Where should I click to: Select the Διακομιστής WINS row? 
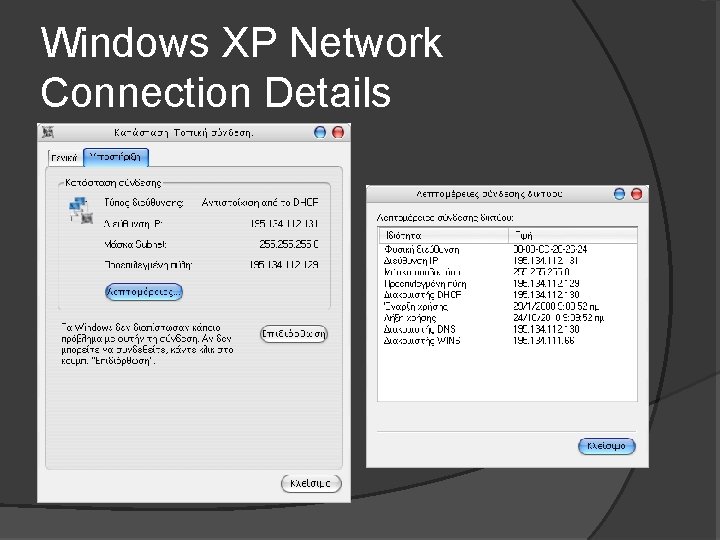pyautogui.click(x=507, y=341)
